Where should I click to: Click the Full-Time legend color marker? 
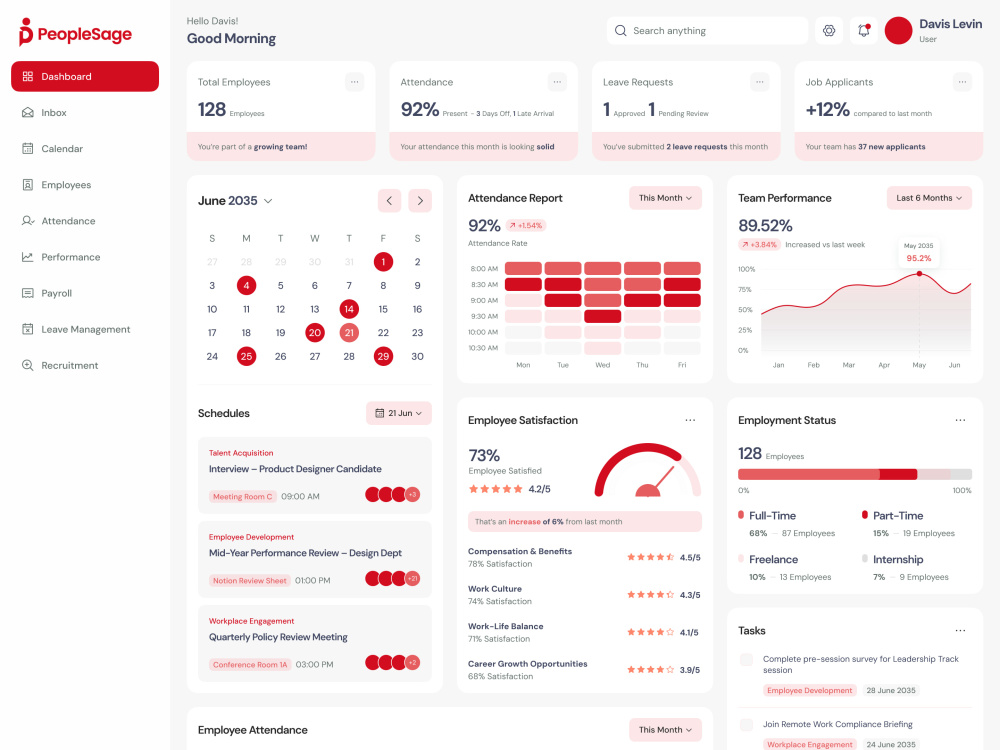[x=741, y=515]
